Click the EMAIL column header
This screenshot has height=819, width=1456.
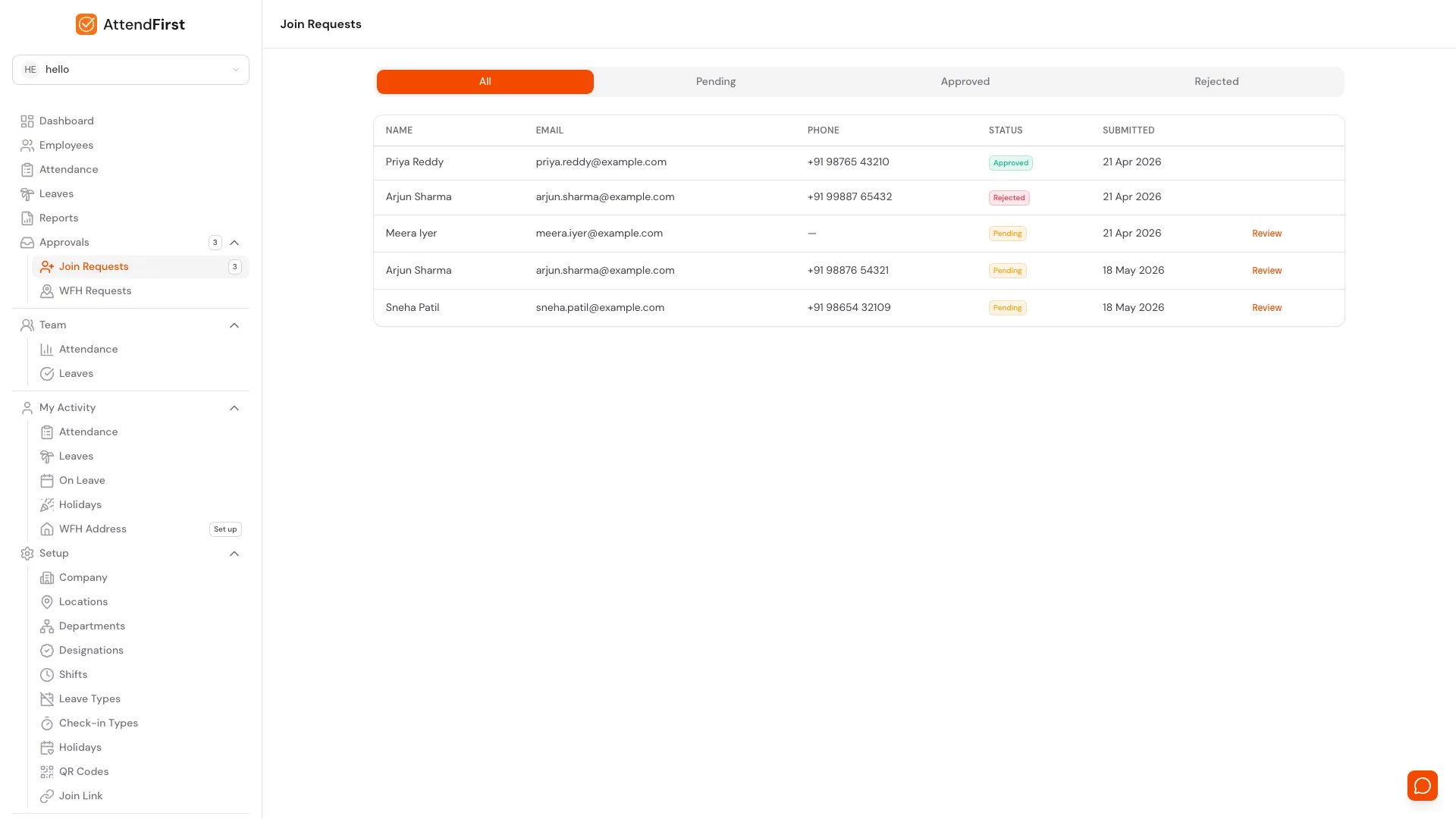tap(549, 130)
